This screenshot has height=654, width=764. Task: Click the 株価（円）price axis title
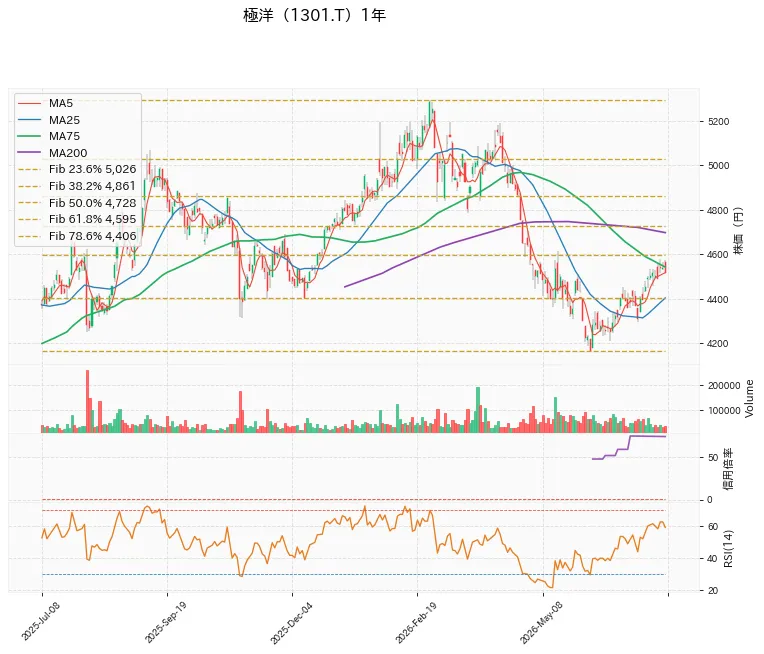[x=739, y=231]
